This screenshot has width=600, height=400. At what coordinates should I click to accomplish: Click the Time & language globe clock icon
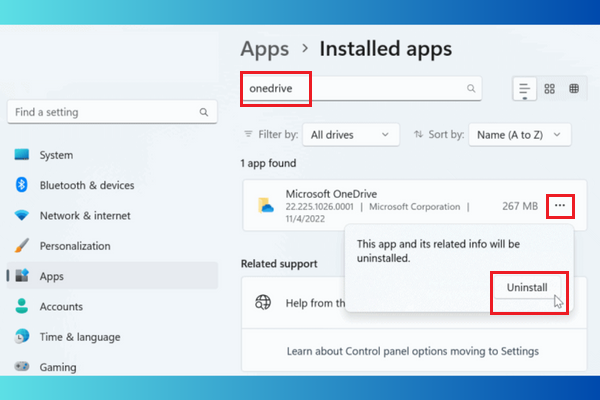coord(22,336)
